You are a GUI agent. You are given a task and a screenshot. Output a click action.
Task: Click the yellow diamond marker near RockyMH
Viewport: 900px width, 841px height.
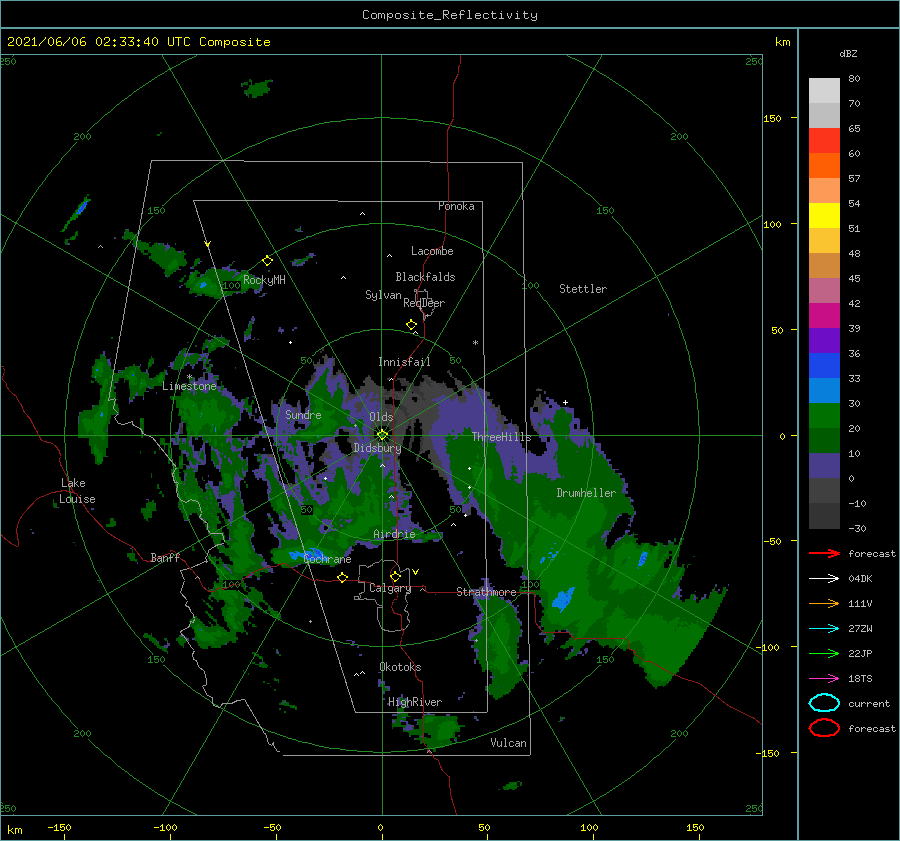(x=267, y=261)
